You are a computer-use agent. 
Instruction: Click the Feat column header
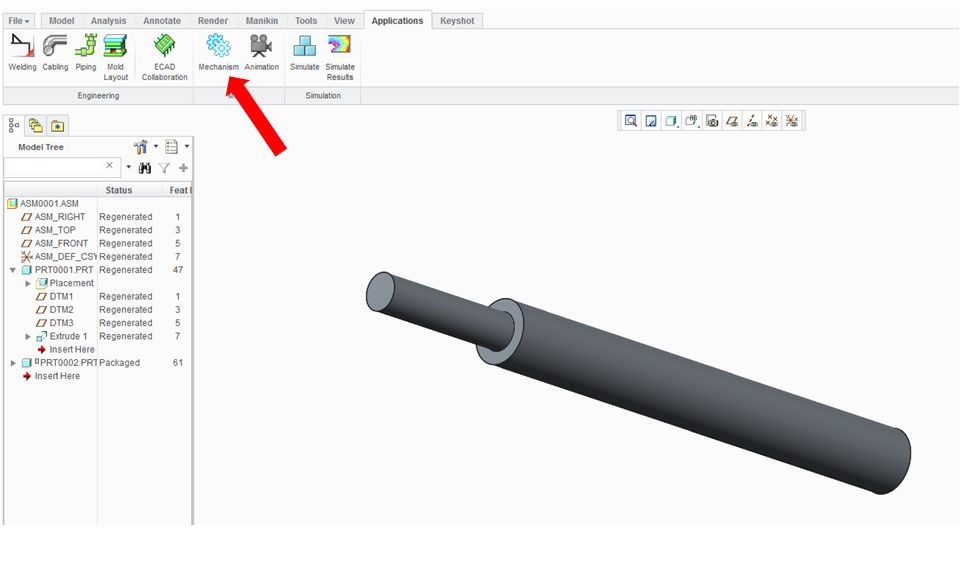pyautogui.click(x=178, y=190)
